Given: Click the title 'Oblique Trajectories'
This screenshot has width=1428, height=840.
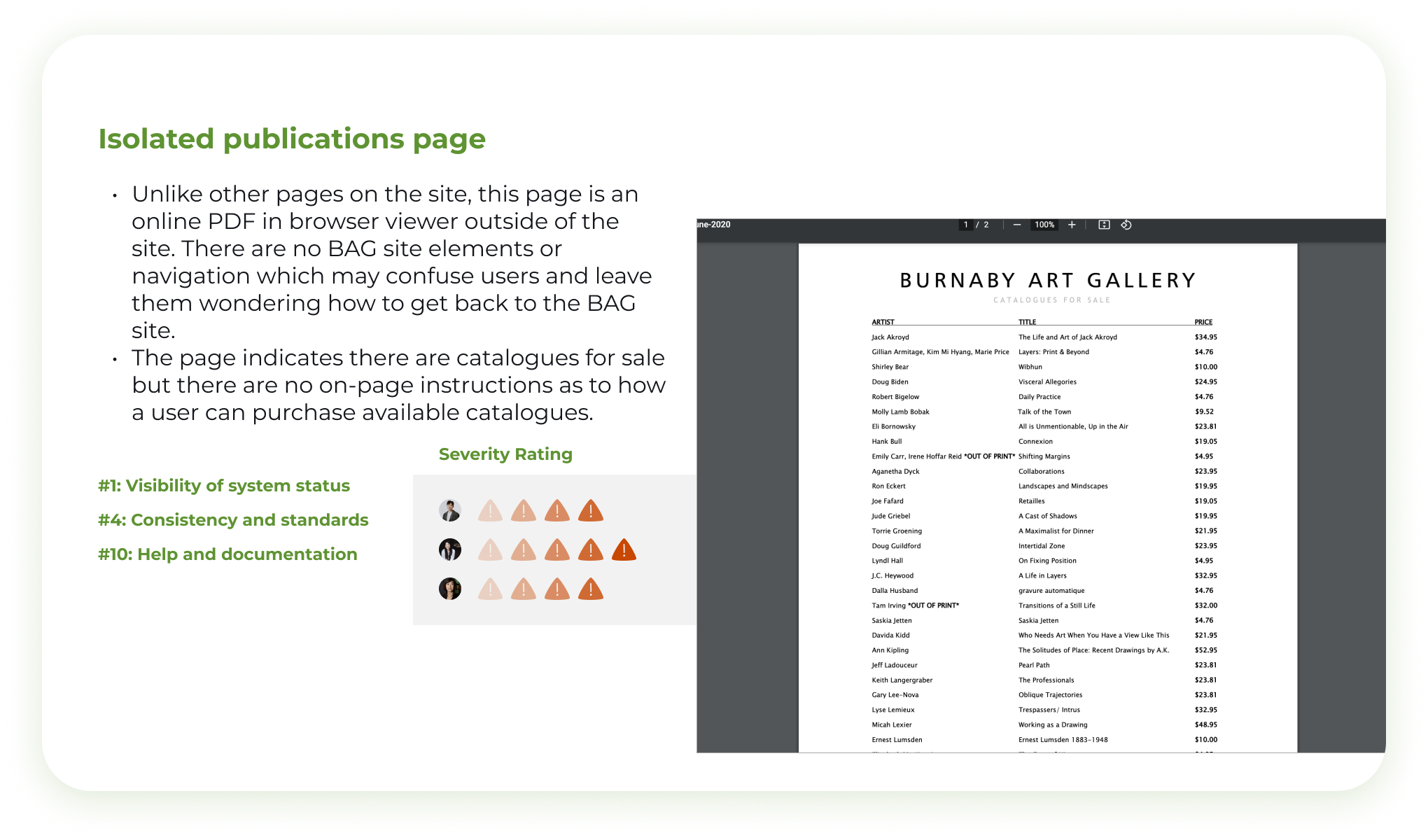Looking at the screenshot, I should [1051, 695].
